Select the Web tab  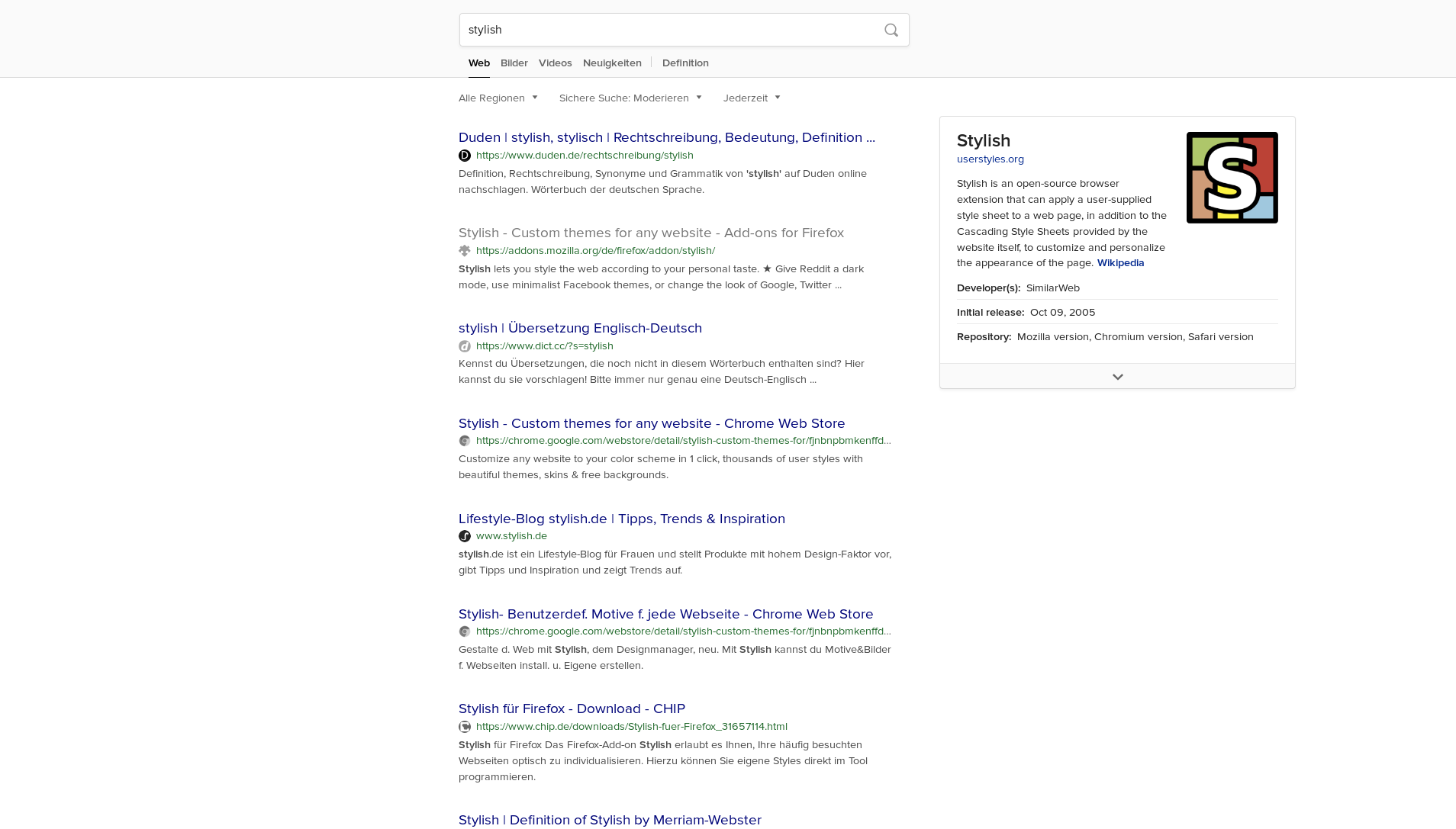[x=479, y=63]
